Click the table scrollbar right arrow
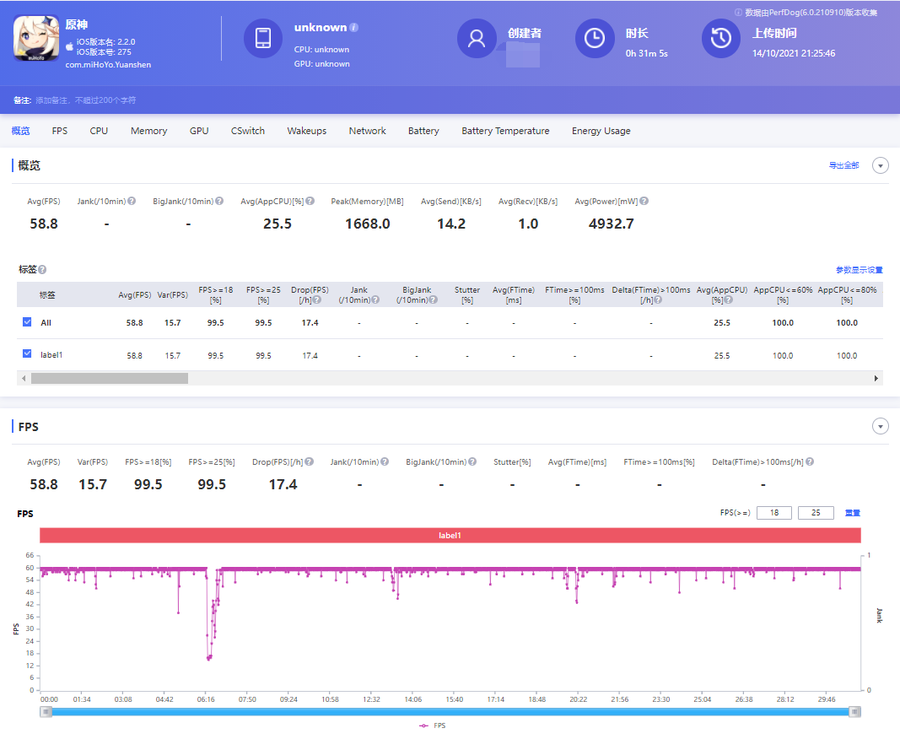Viewport: 900px width, 739px height. point(876,378)
